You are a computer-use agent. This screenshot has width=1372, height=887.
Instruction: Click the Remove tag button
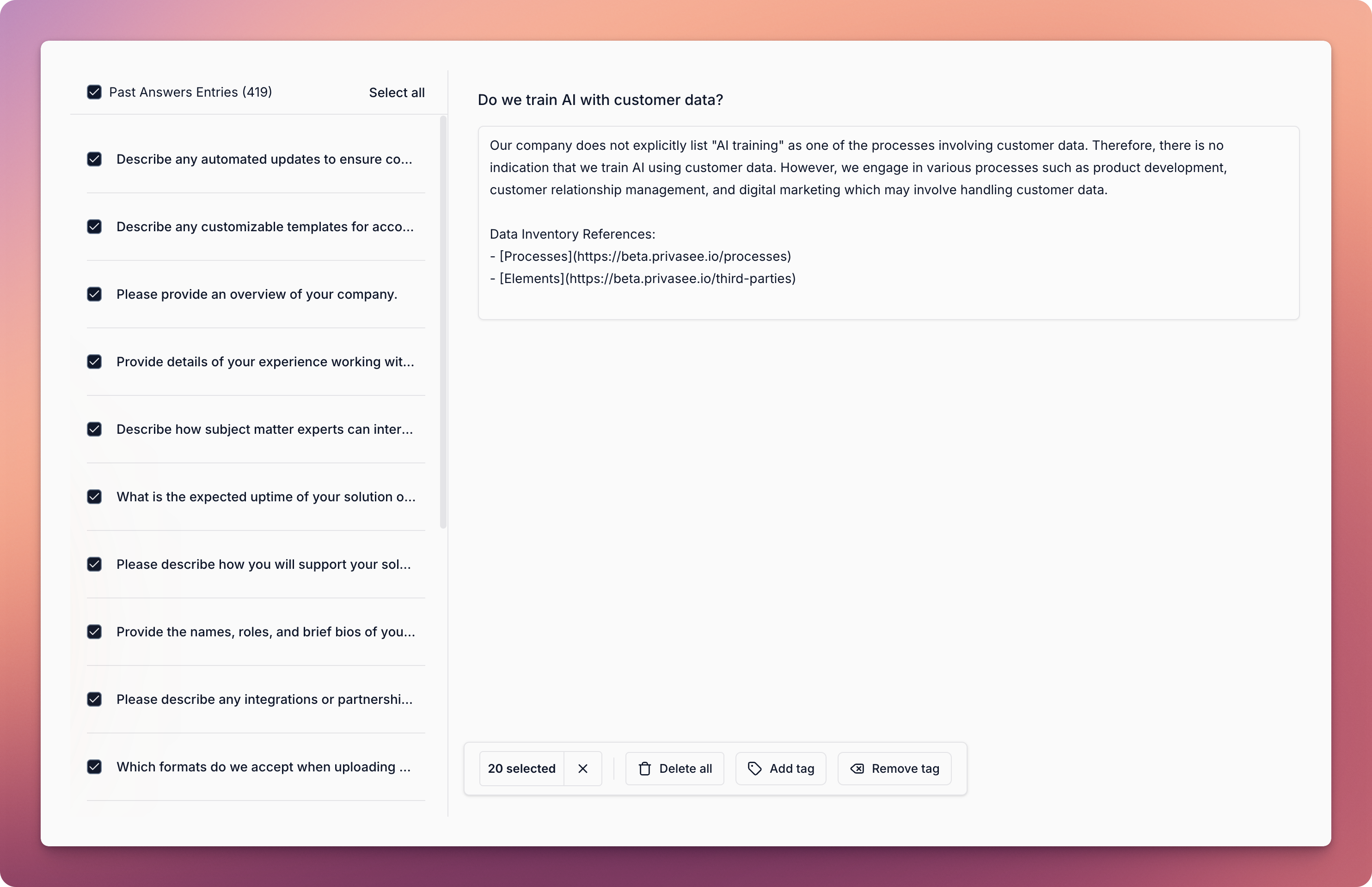click(x=894, y=768)
